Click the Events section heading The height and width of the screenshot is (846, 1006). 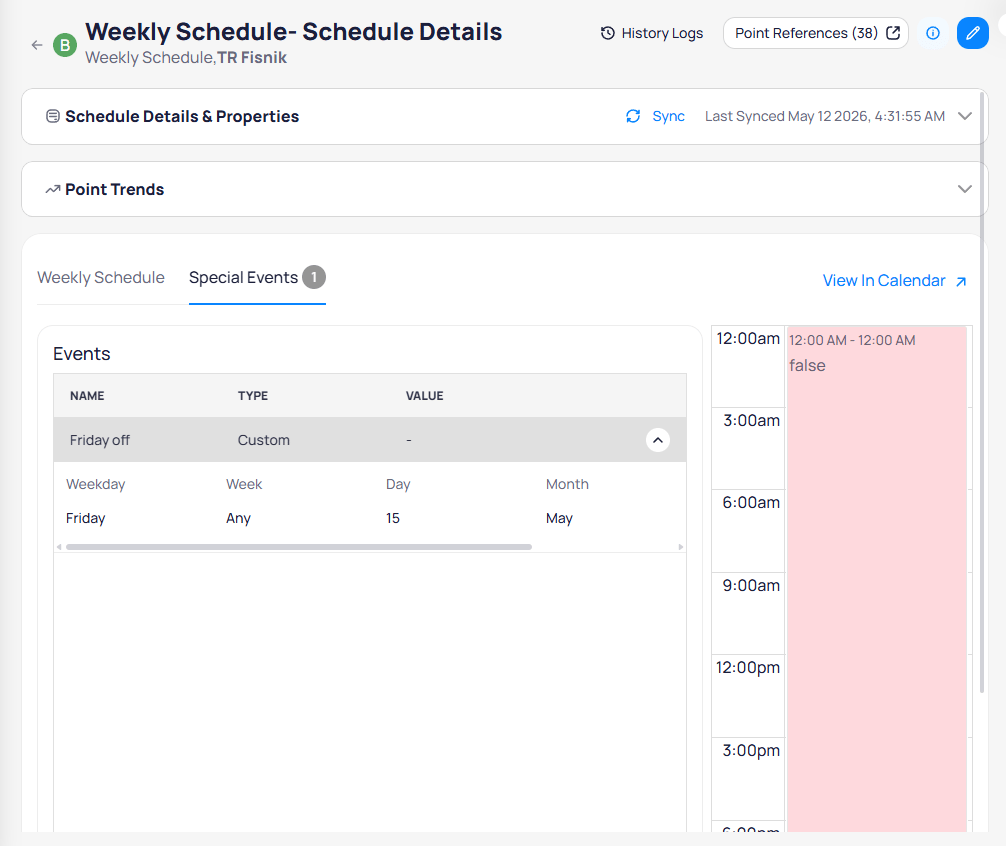(x=81, y=354)
